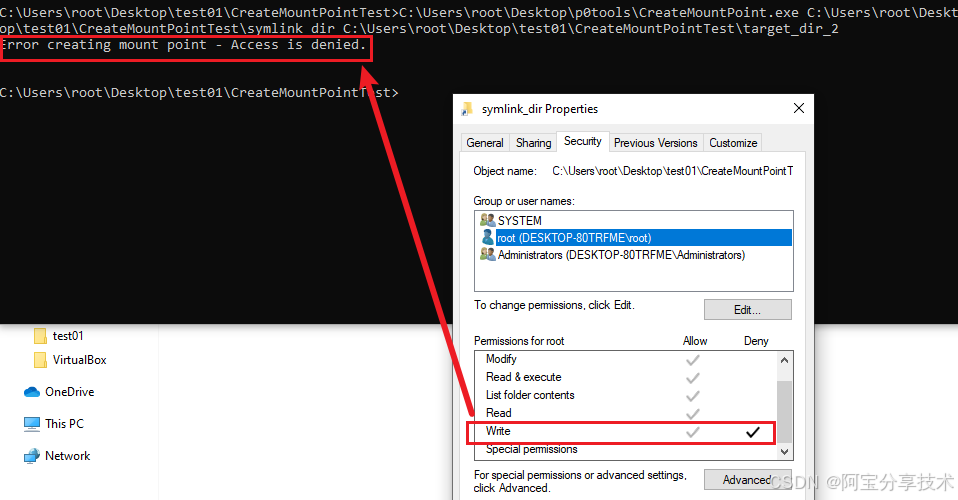Click the This PC monitor icon
The height and width of the screenshot is (500, 958).
[x=32, y=424]
